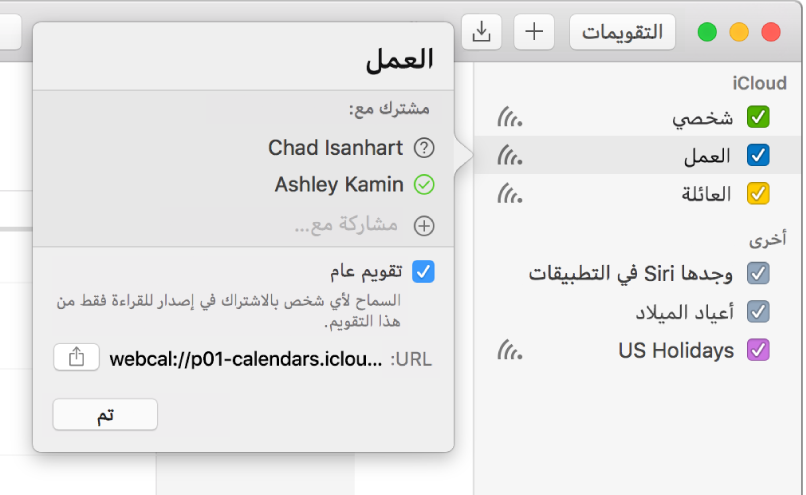Select Chad Isanhart in shared list
806x495 pixels.
point(335,148)
